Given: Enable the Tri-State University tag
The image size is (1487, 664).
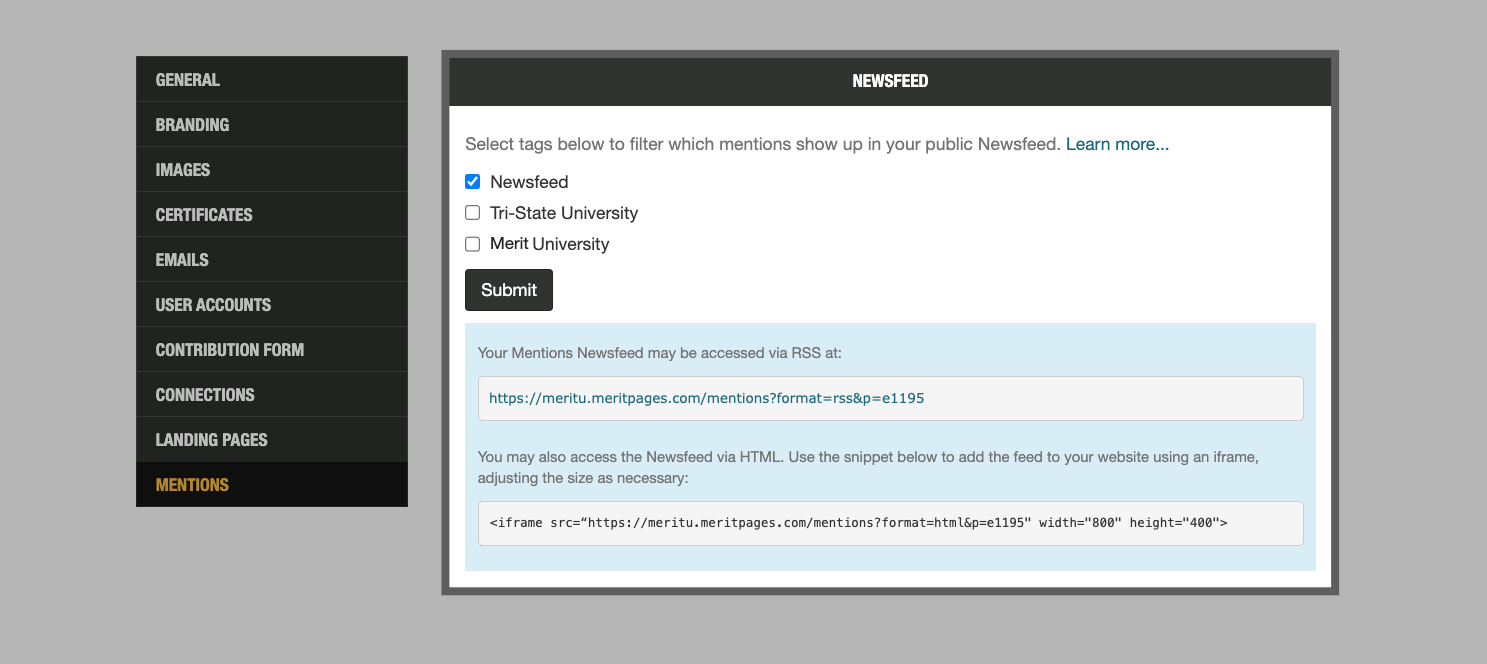Looking at the screenshot, I should (x=472, y=212).
